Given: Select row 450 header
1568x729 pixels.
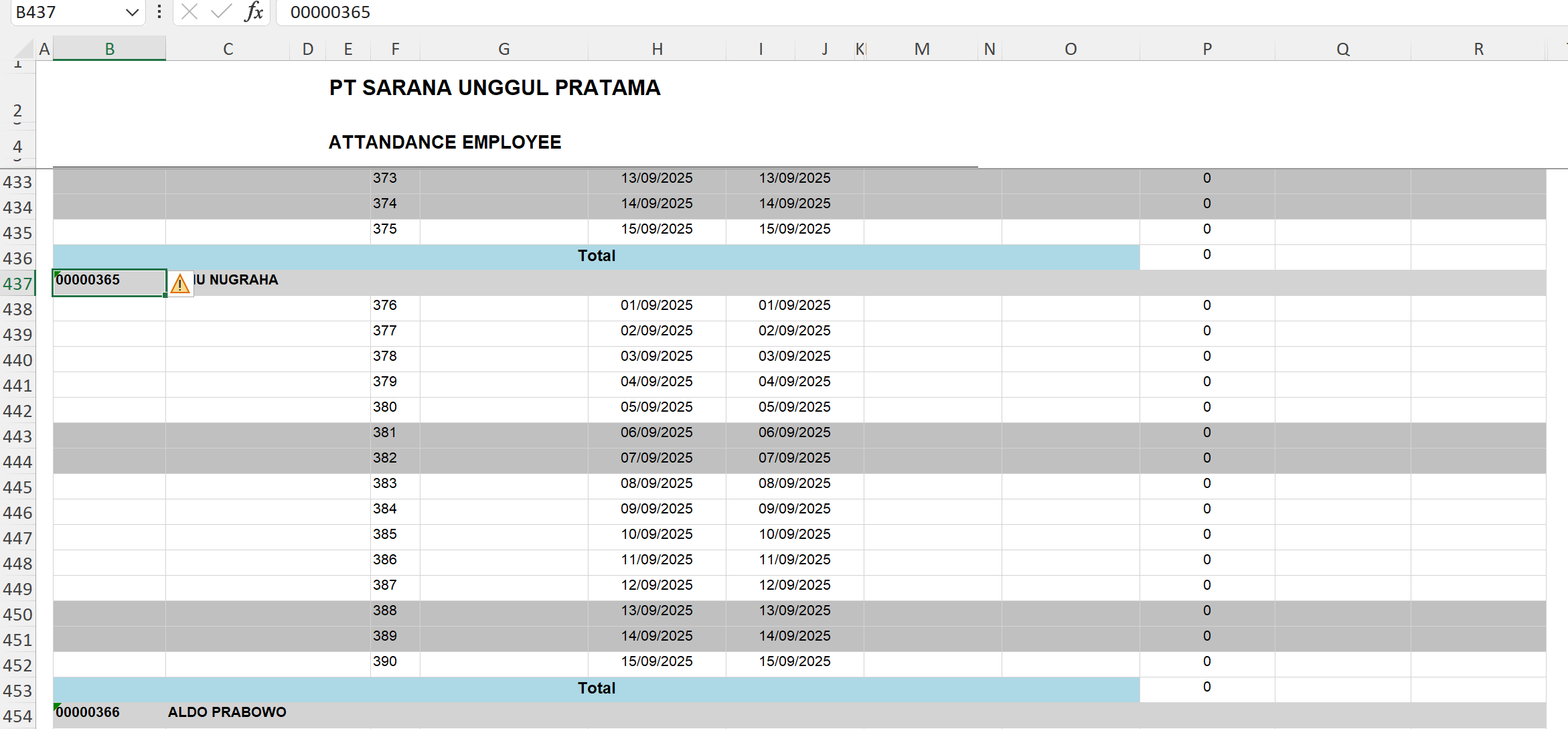Looking at the screenshot, I should (x=17, y=615).
